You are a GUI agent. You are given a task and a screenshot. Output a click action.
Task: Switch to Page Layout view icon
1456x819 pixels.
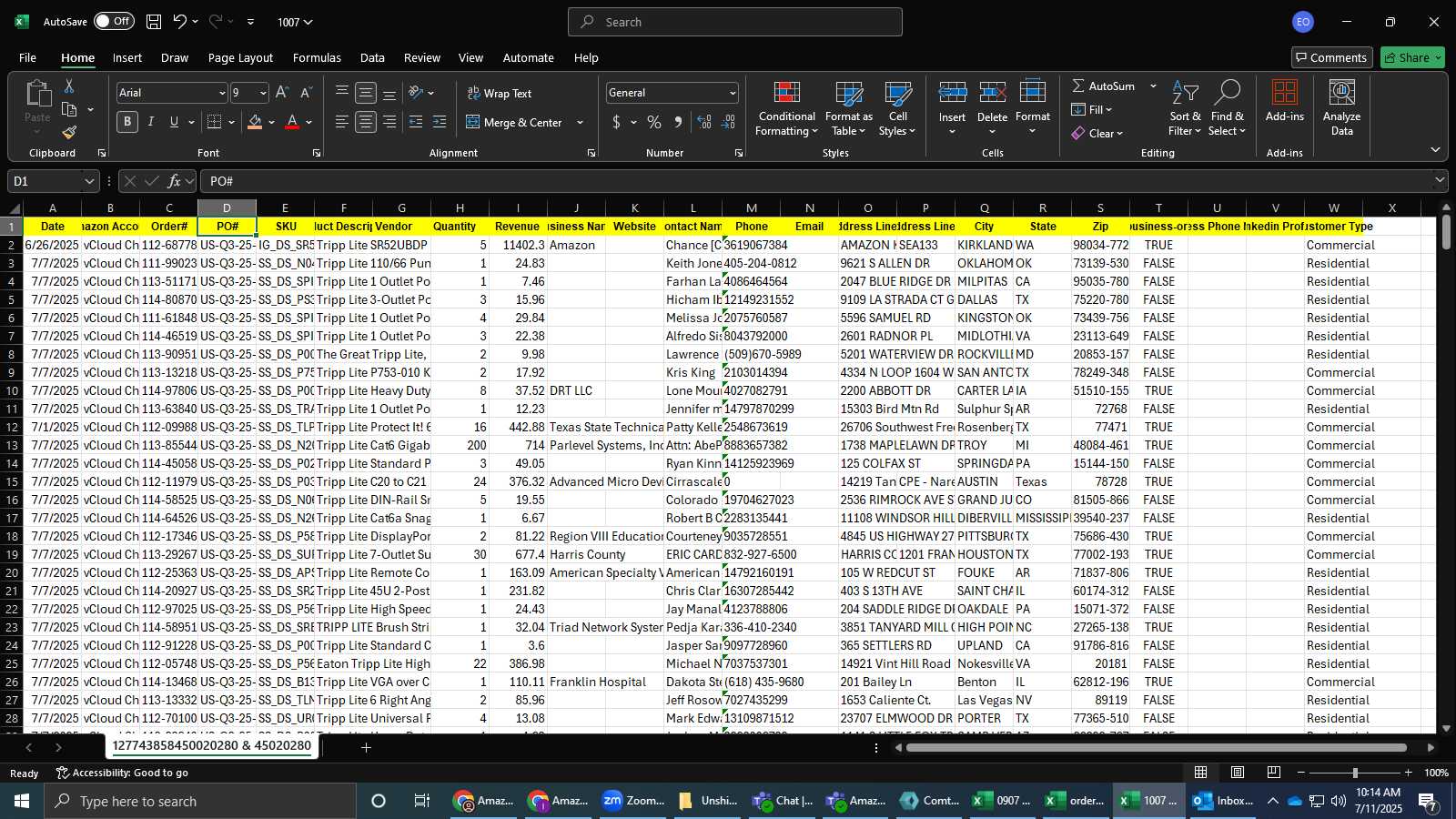coord(1238,773)
